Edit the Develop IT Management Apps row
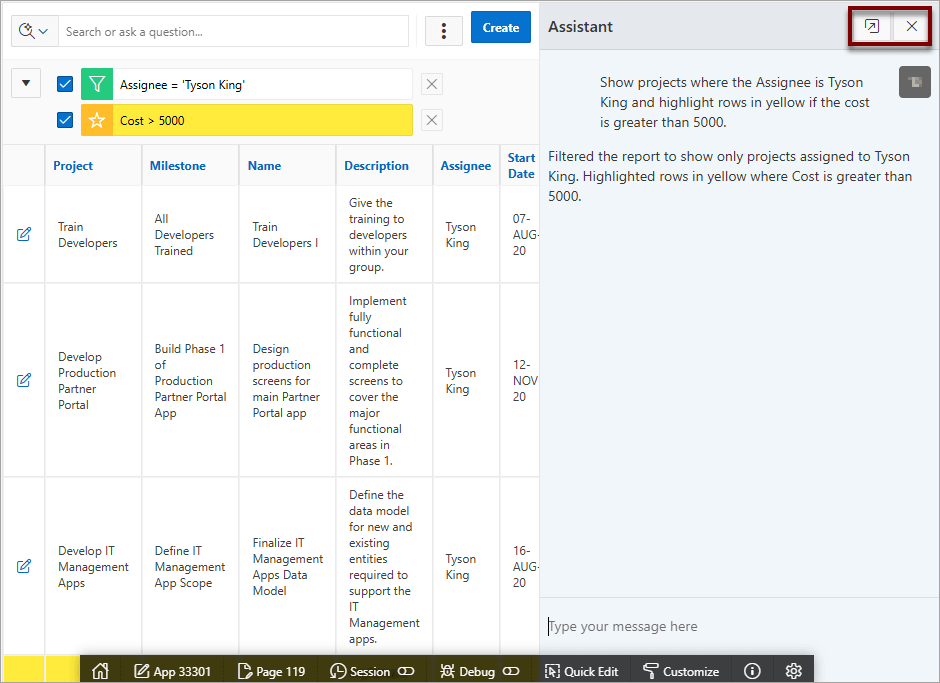 [x=24, y=566]
